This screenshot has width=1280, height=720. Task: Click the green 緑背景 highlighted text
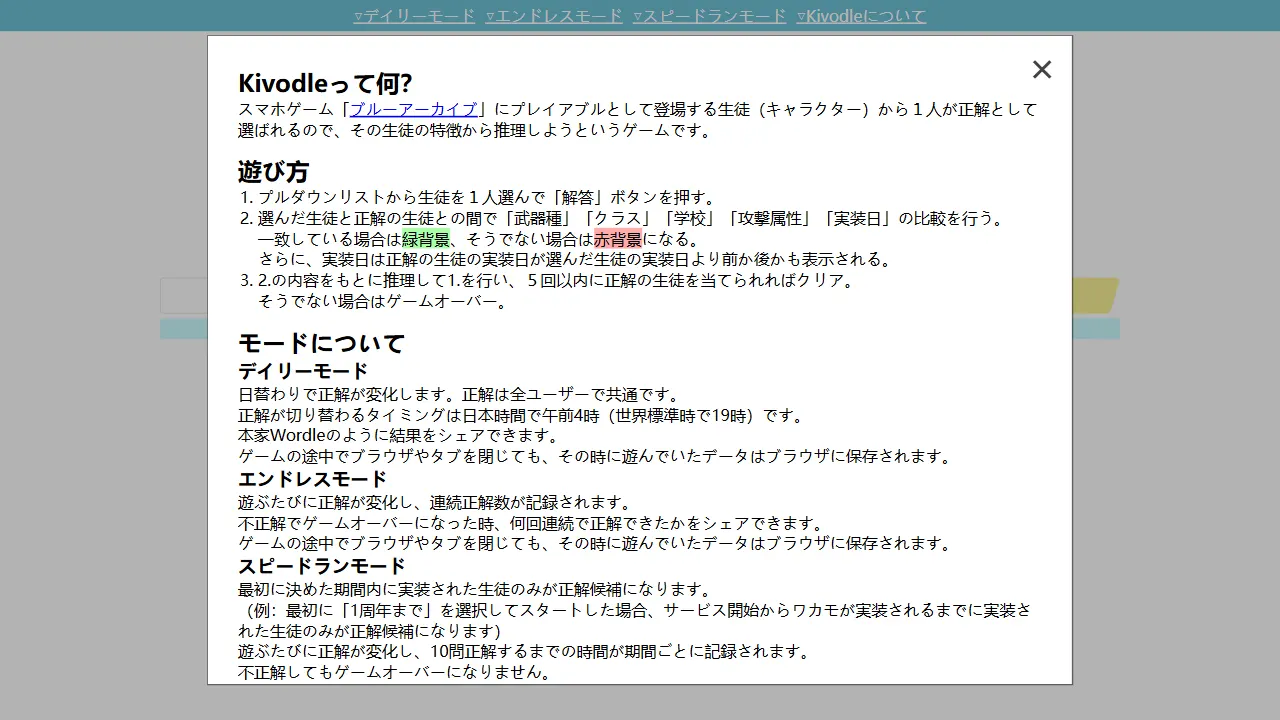(x=426, y=239)
